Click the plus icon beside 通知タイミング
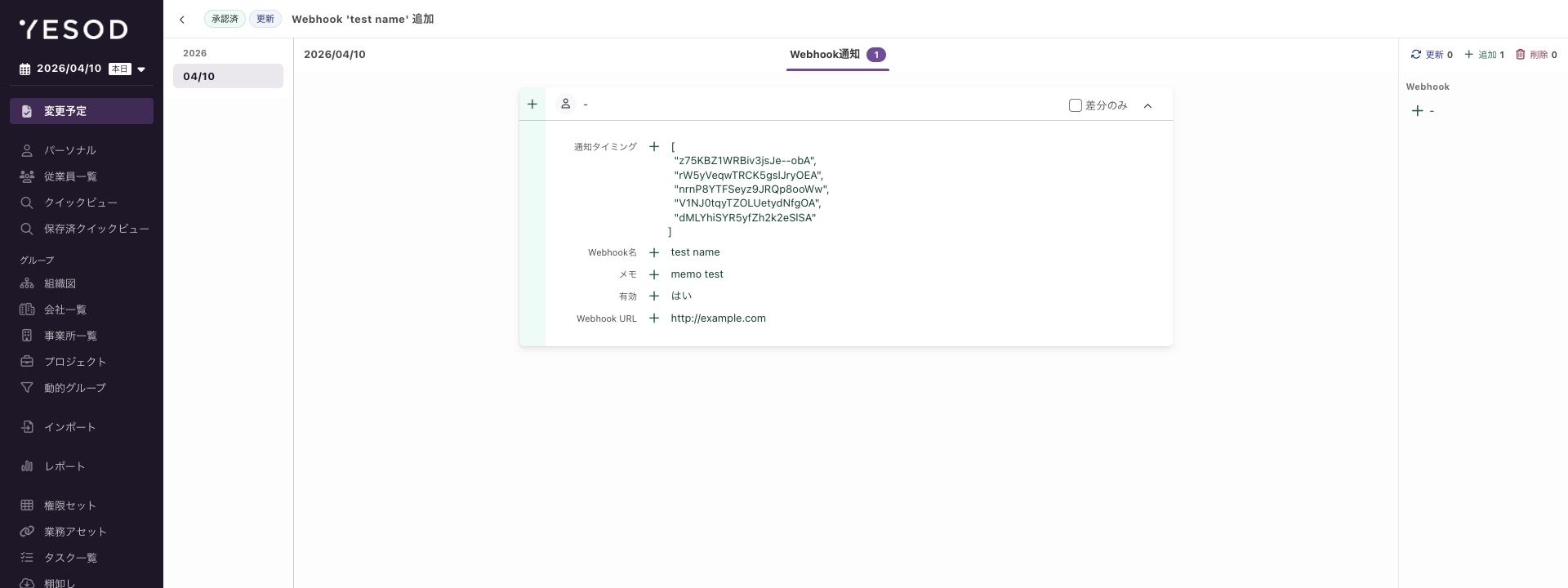1568x588 pixels. click(653, 147)
